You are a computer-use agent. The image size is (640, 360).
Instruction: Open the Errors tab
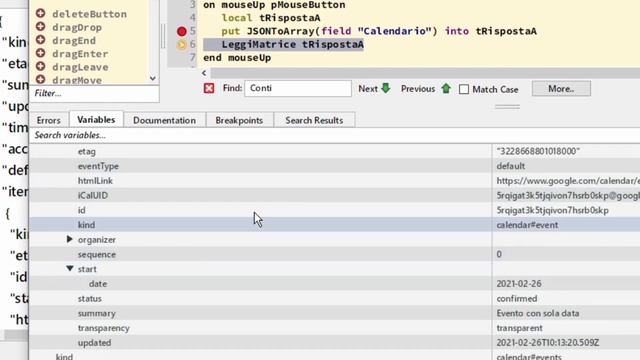(48, 120)
